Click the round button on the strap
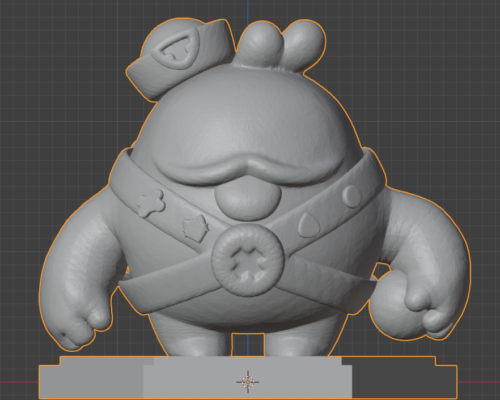The image size is (500, 400). (x=352, y=196)
